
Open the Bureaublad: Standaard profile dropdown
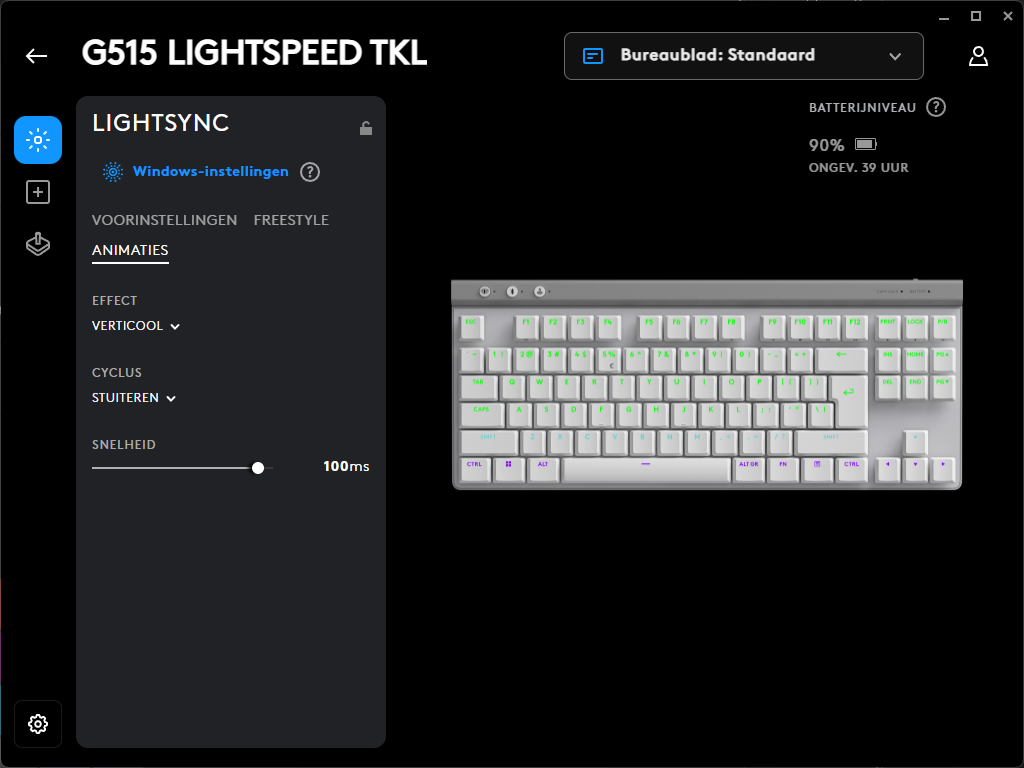pyautogui.click(x=744, y=56)
